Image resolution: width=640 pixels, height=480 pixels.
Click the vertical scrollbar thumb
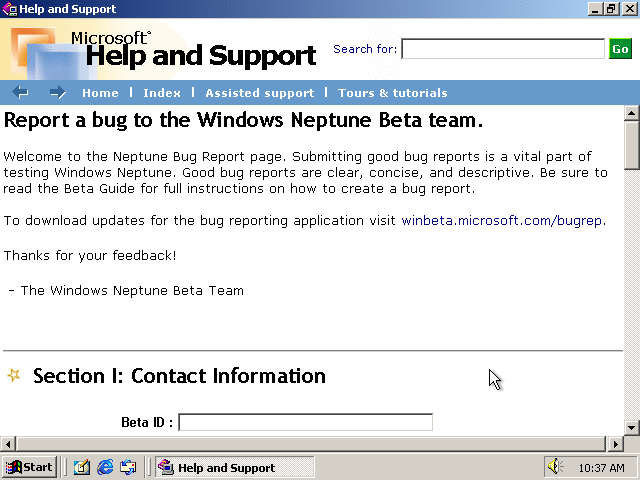tap(631, 145)
